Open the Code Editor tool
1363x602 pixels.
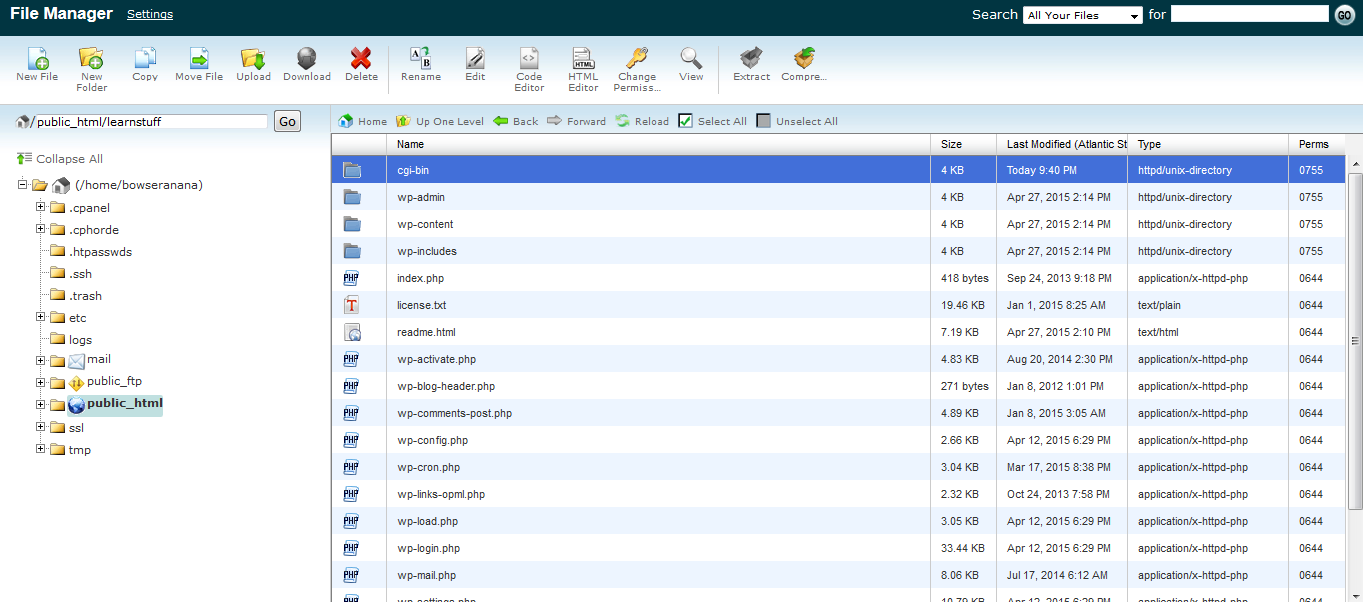coord(529,60)
